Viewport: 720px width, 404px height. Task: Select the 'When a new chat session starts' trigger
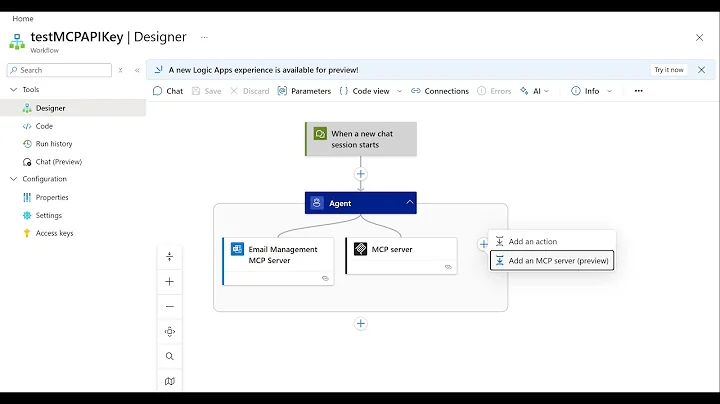pos(361,139)
